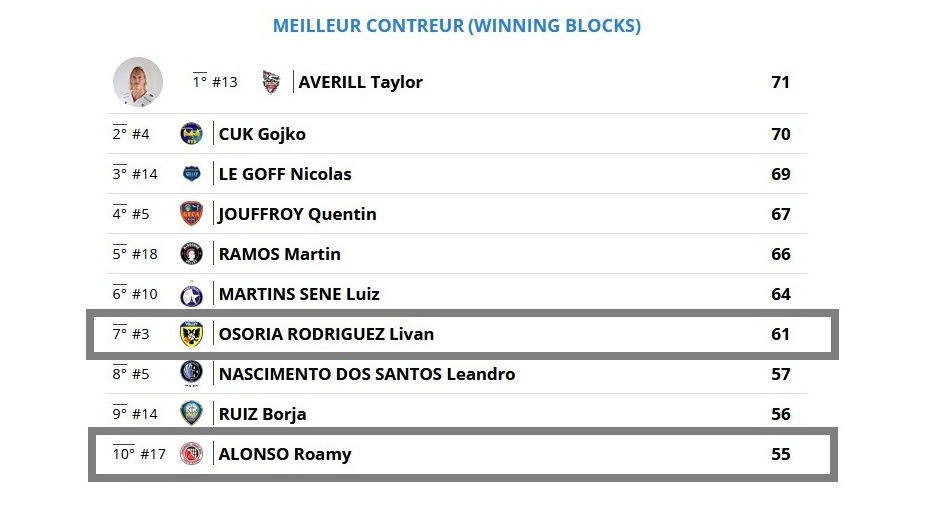Click the 71 blocks score for Averill
This screenshot has height=508, width=925.
point(780,82)
